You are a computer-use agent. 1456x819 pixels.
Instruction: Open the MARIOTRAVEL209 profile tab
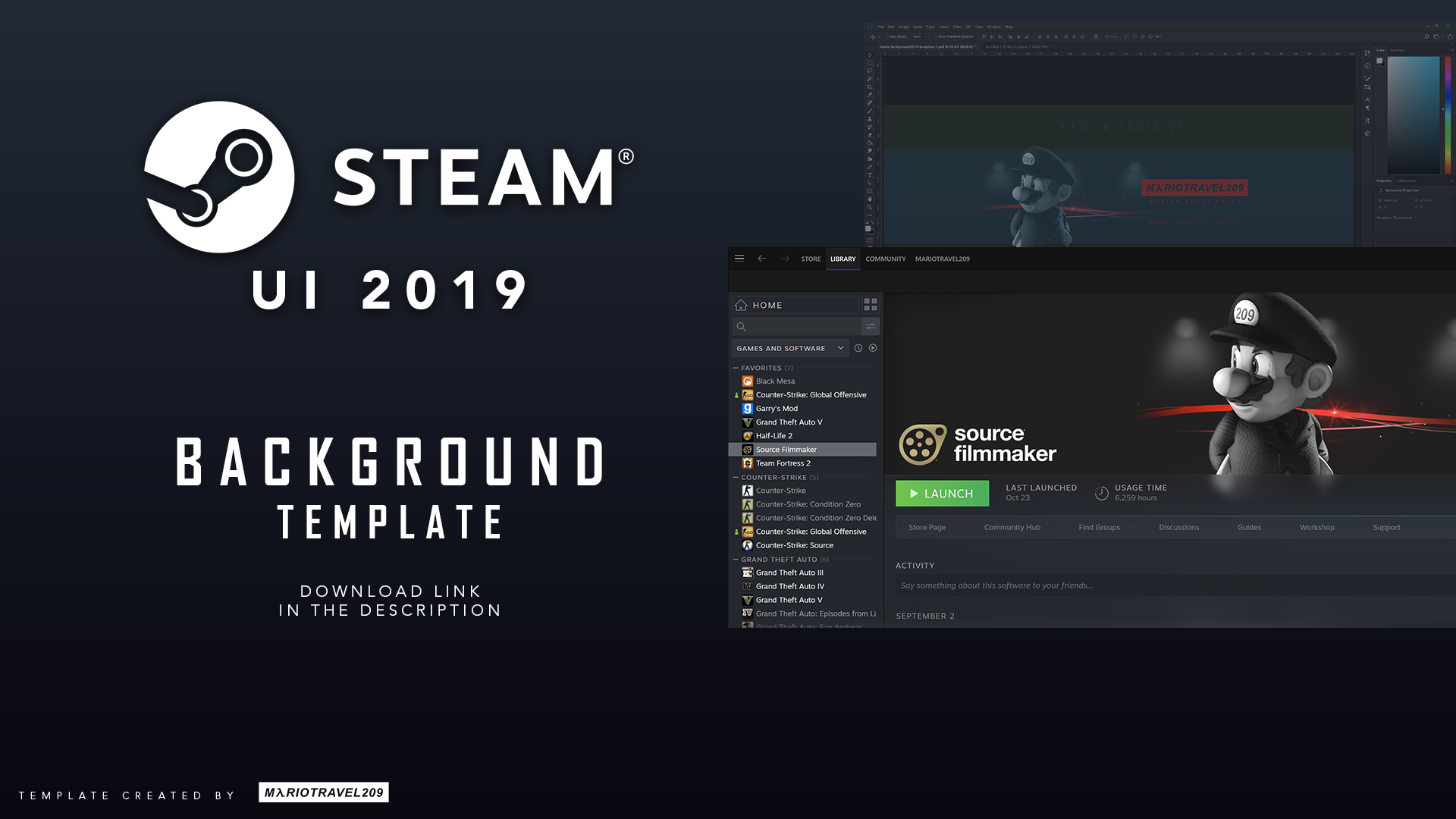click(942, 259)
